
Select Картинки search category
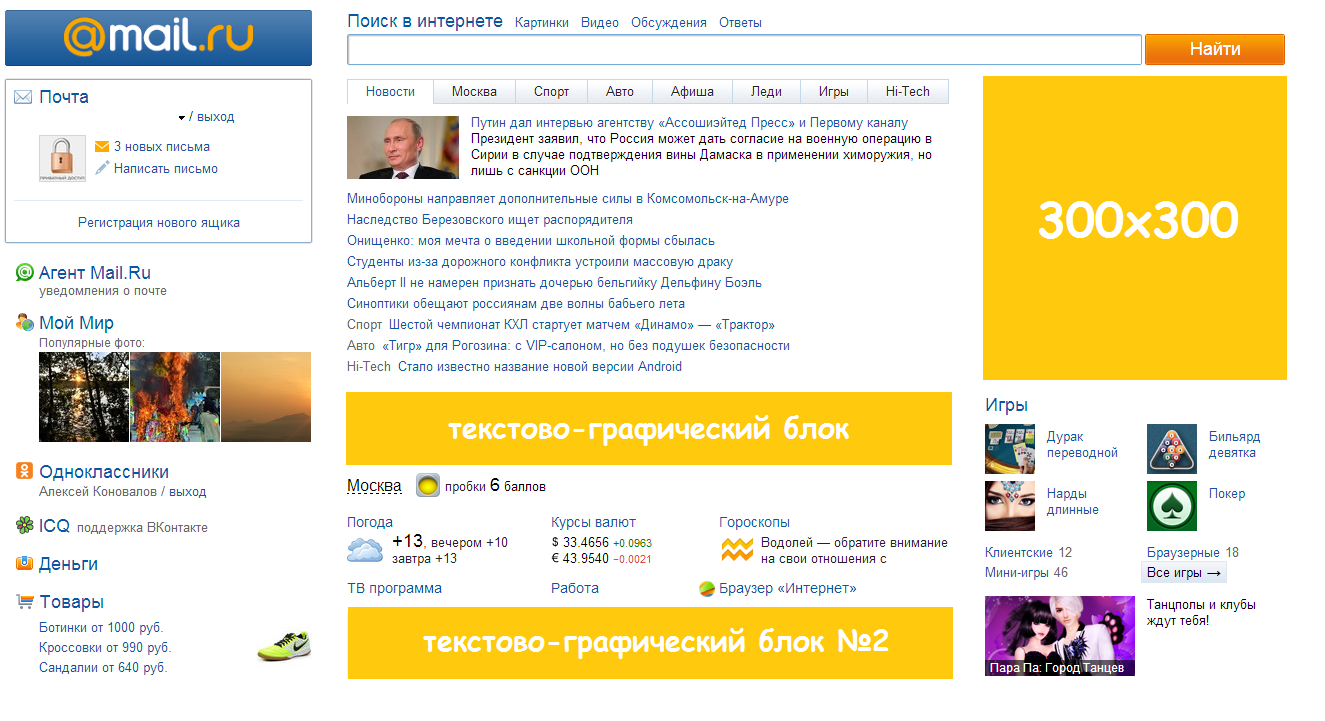[x=542, y=22]
